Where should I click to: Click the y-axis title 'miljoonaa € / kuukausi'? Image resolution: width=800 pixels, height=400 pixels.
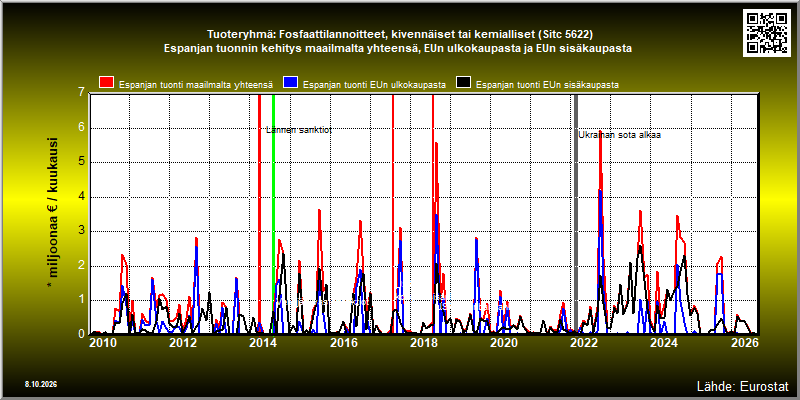tap(53, 213)
